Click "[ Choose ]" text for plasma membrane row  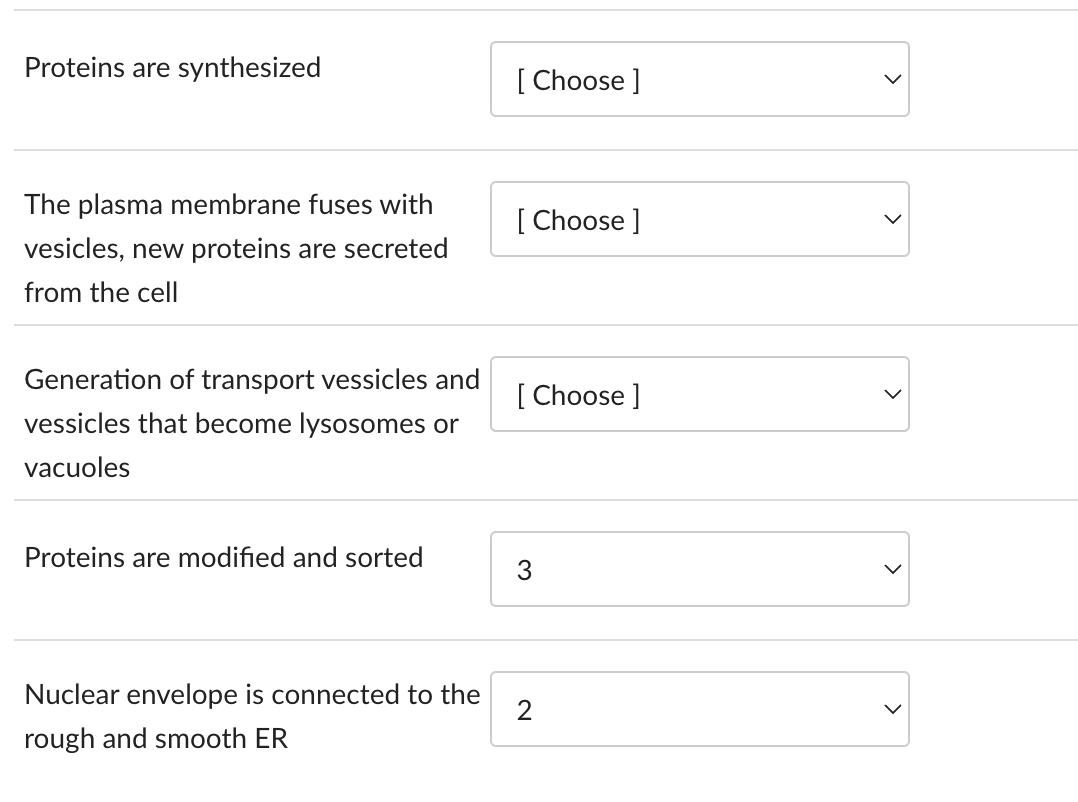tap(579, 220)
